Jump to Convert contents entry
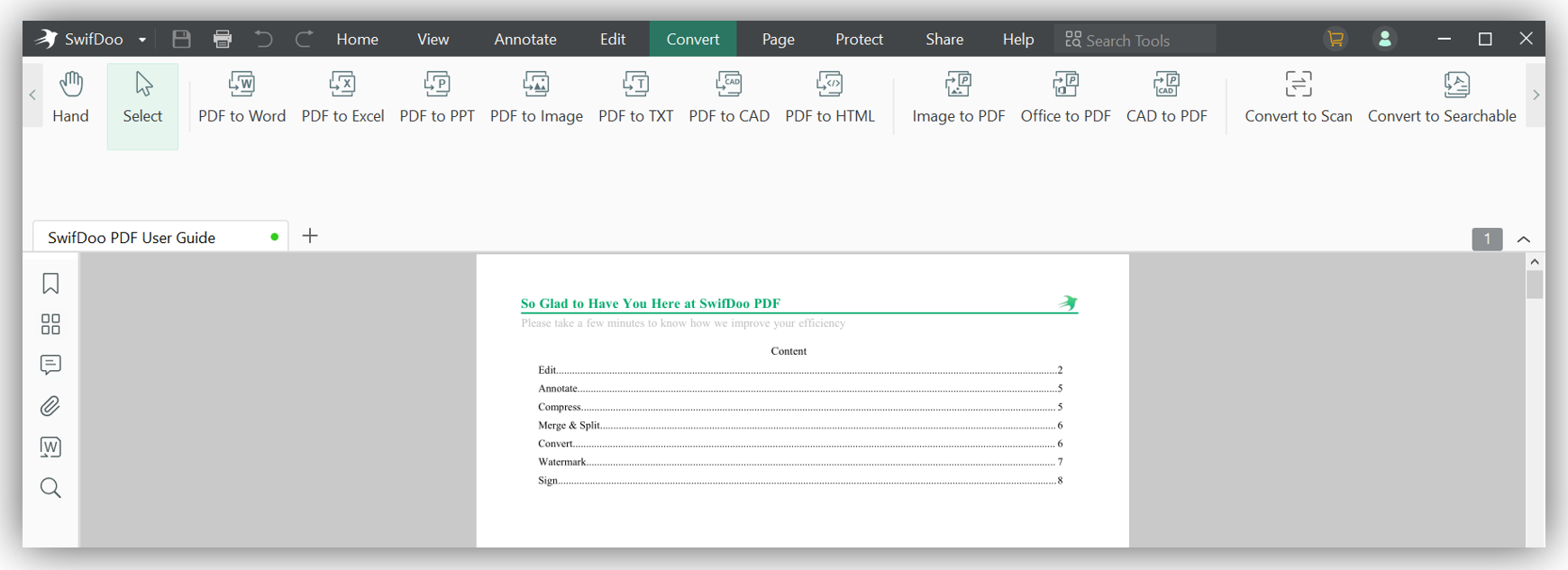 (800, 444)
